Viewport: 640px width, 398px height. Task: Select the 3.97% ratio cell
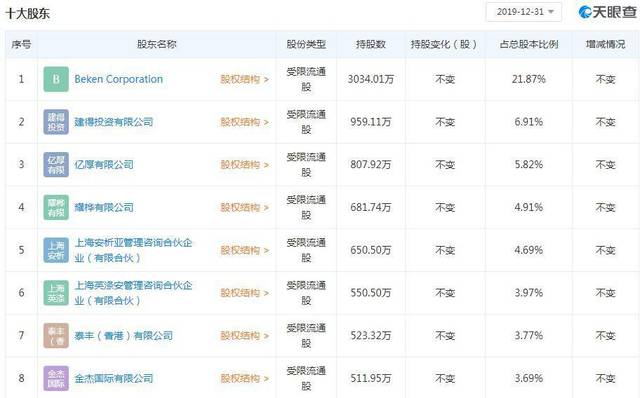[529, 293]
